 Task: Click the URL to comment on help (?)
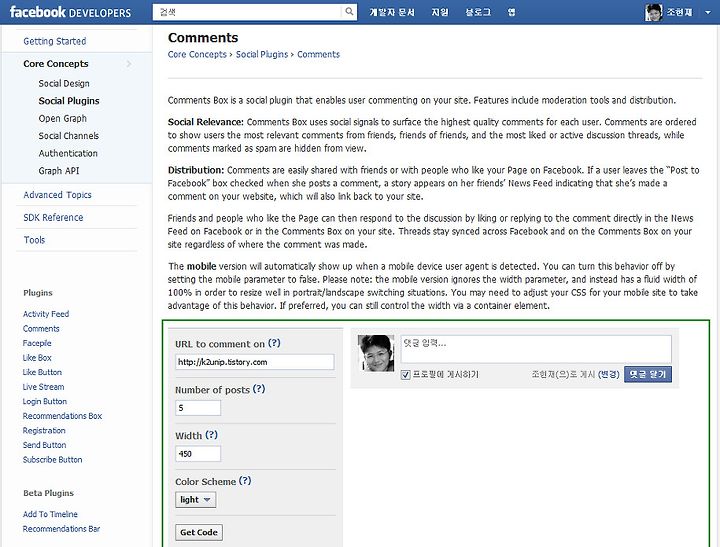click(x=274, y=343)
